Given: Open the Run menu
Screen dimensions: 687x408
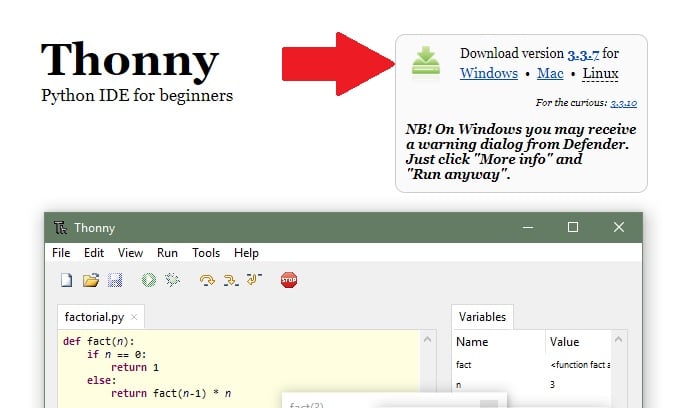Looking at the screenshot, I should 167,253.
